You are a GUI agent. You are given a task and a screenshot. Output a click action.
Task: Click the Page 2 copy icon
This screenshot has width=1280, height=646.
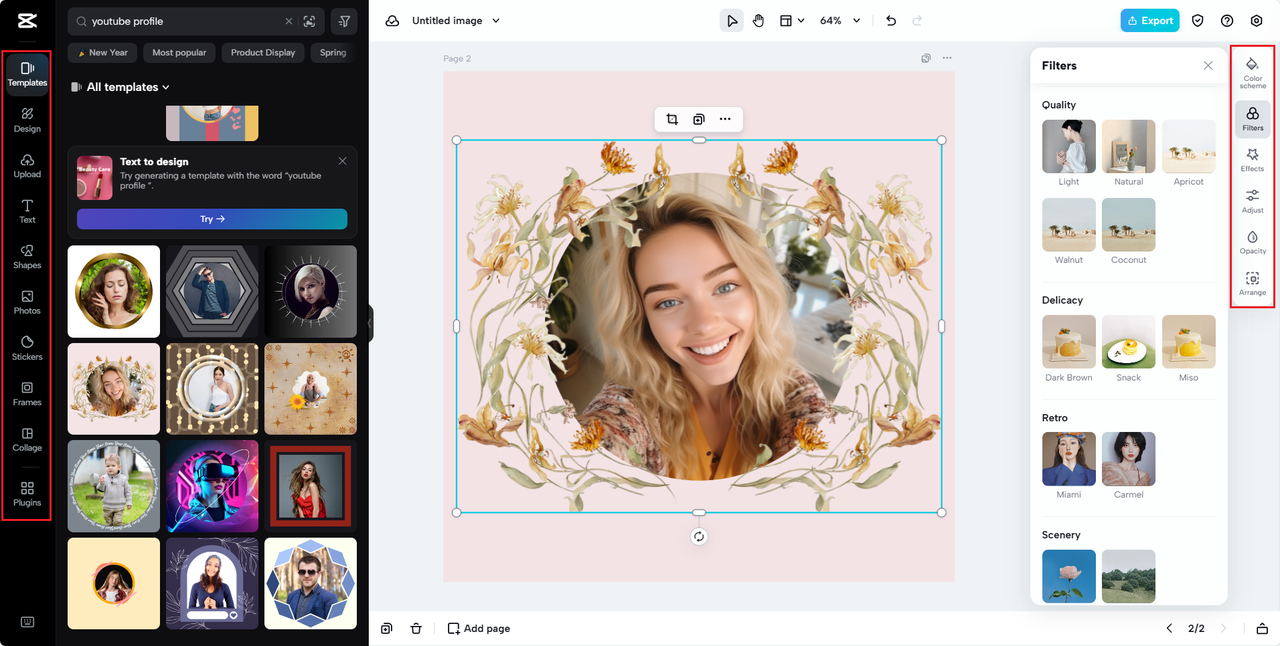click(926, 58)
